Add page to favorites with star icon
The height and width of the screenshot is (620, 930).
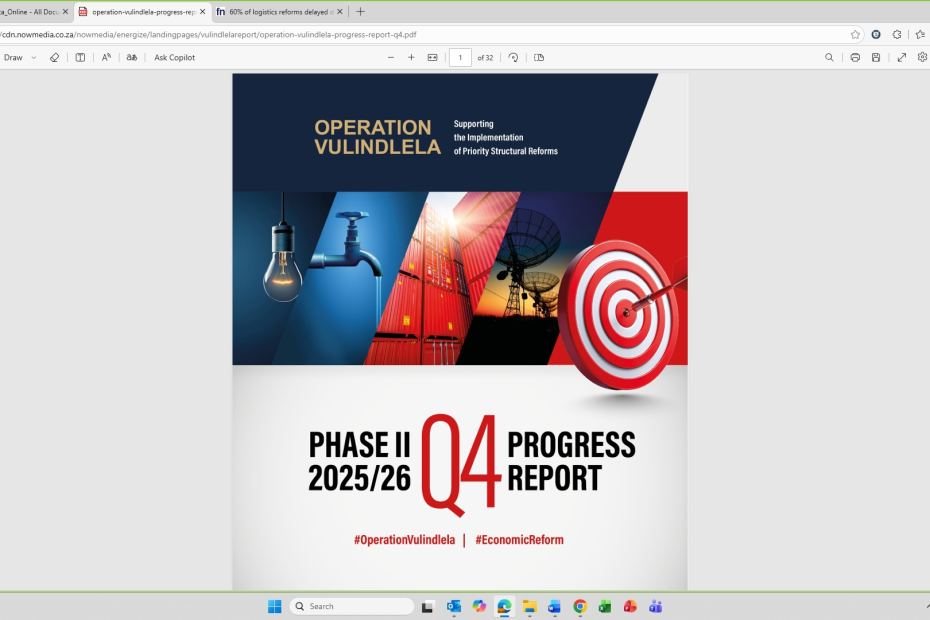(855, 34)
